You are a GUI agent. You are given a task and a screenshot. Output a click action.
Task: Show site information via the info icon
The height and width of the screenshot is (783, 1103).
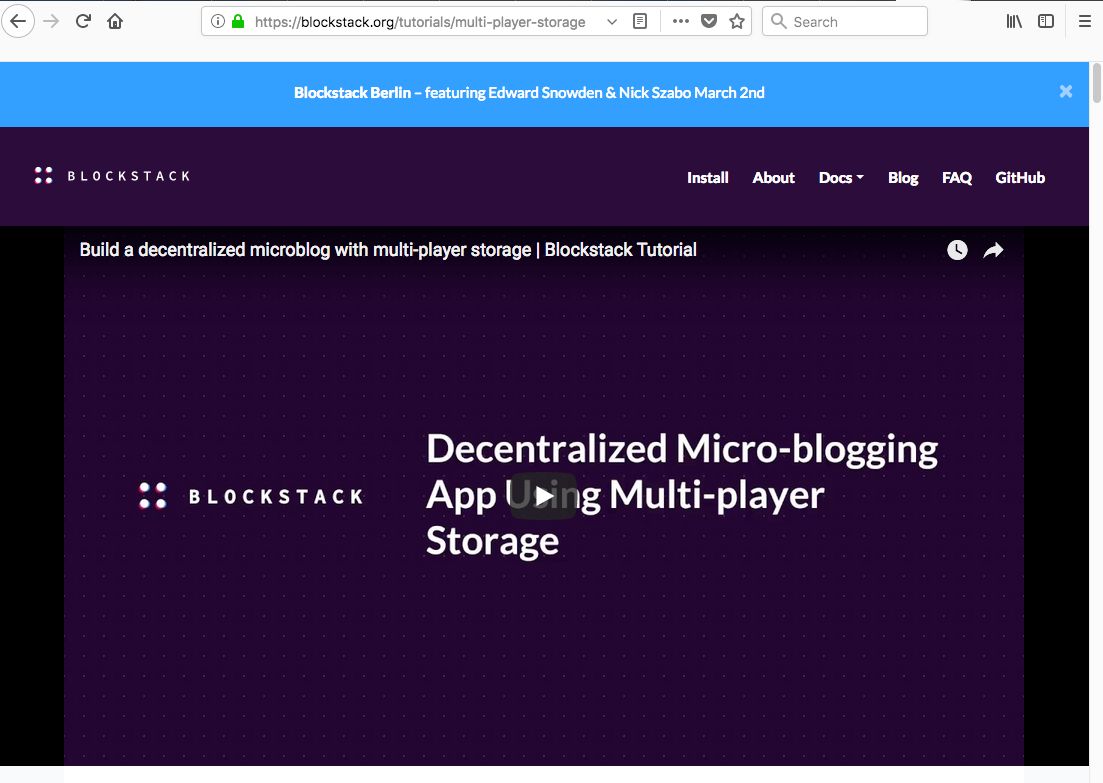[x=218, y=21]
